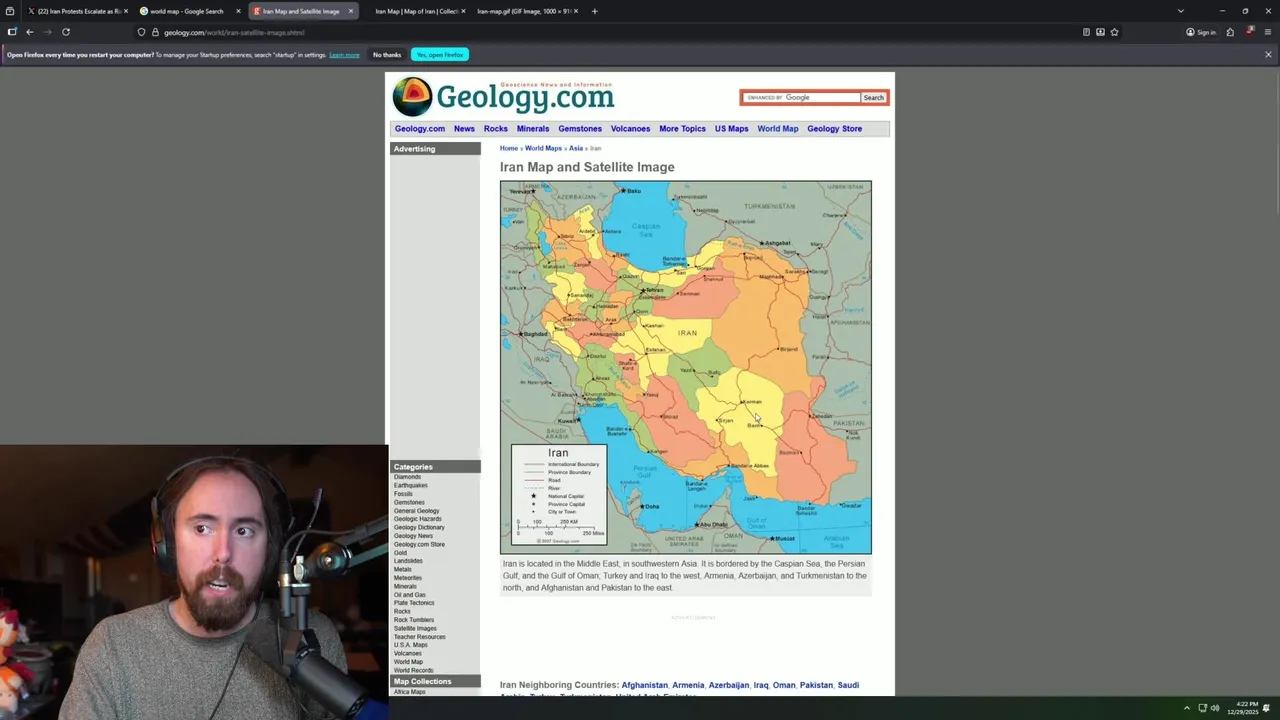This screenshot has height=720, width=1280.
Task: Open the Oil and Gas category link
Action: click(x=410, y=595)
